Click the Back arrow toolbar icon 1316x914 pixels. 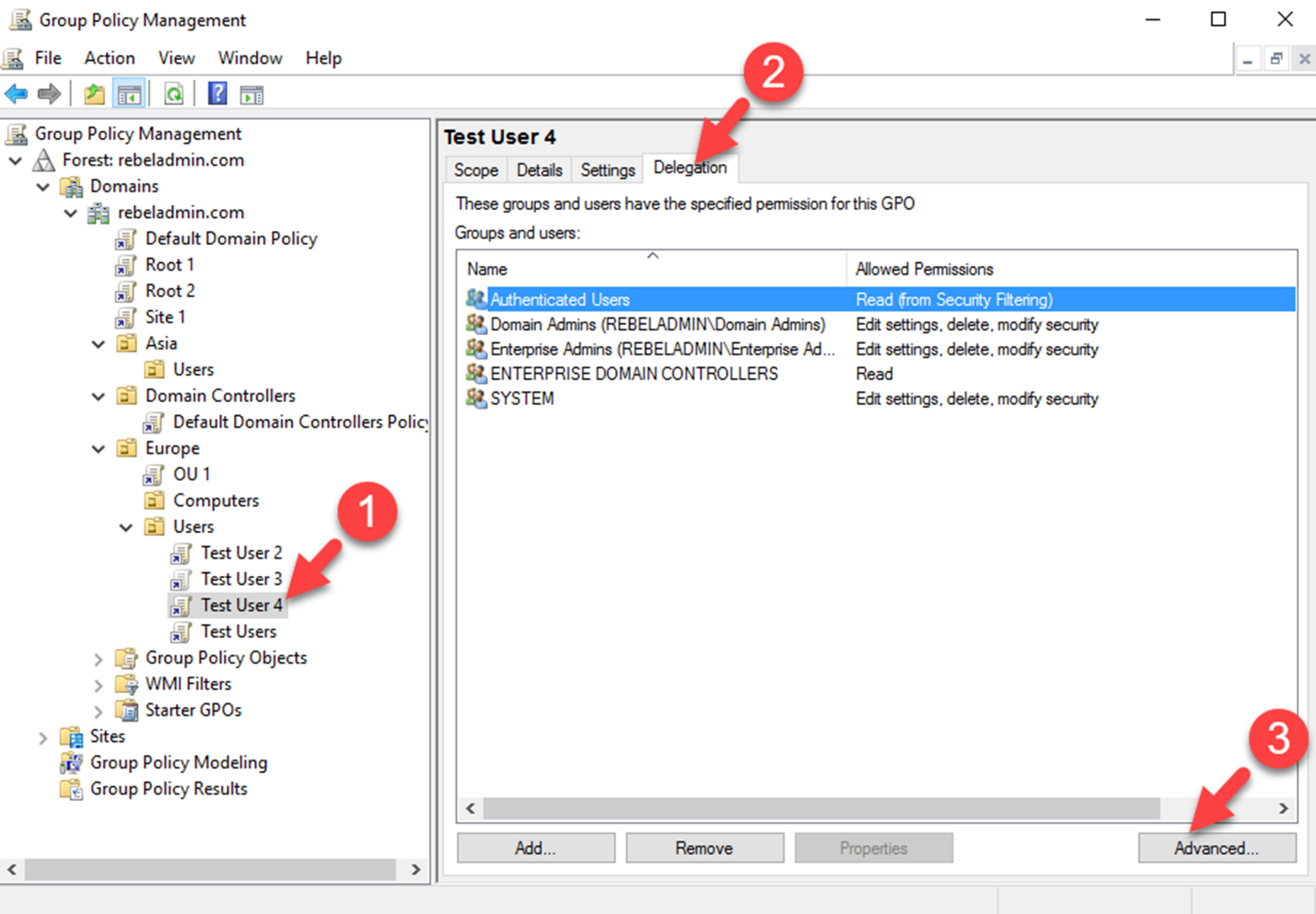pos(17,94)
